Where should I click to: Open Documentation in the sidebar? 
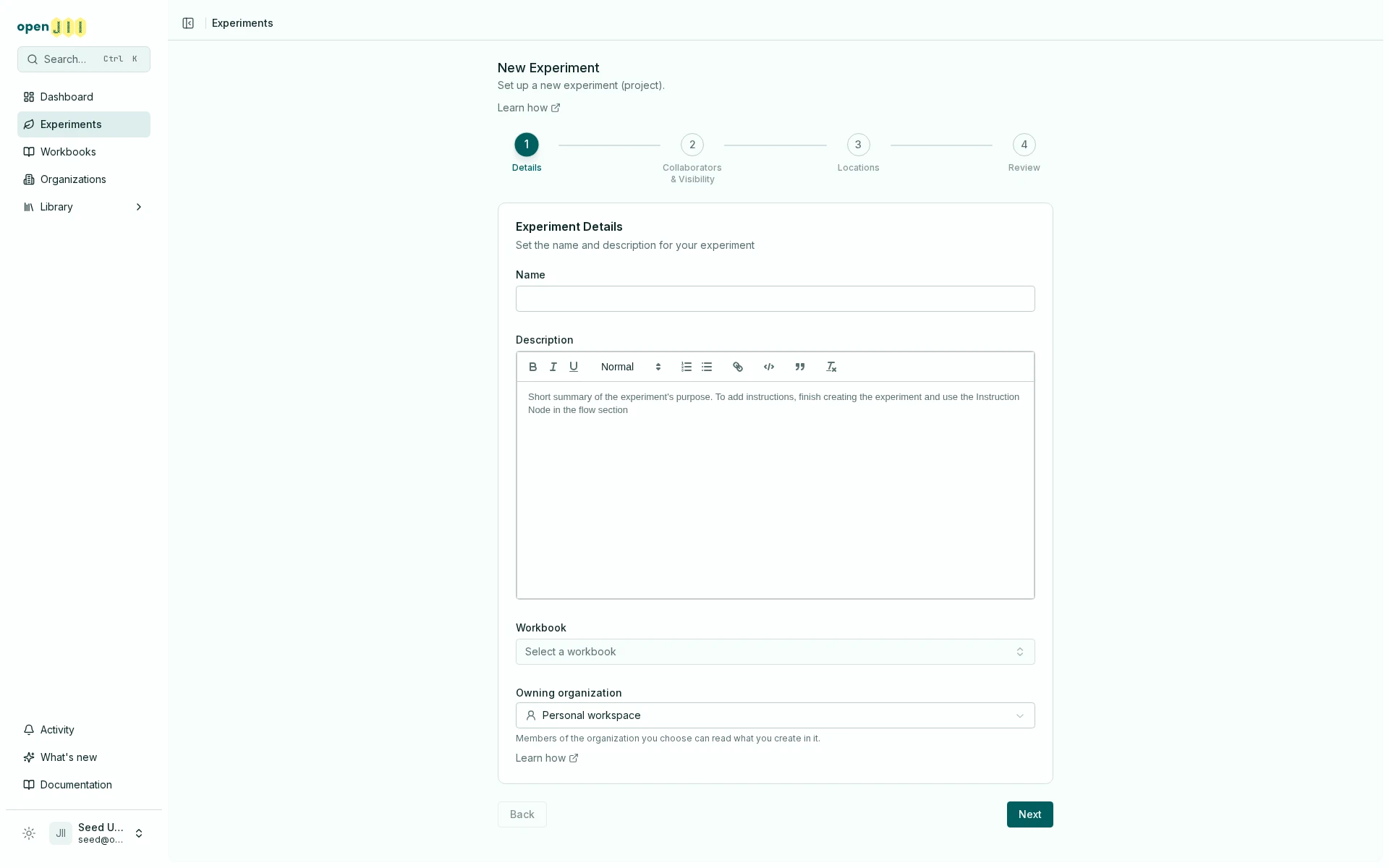point(84,785)
